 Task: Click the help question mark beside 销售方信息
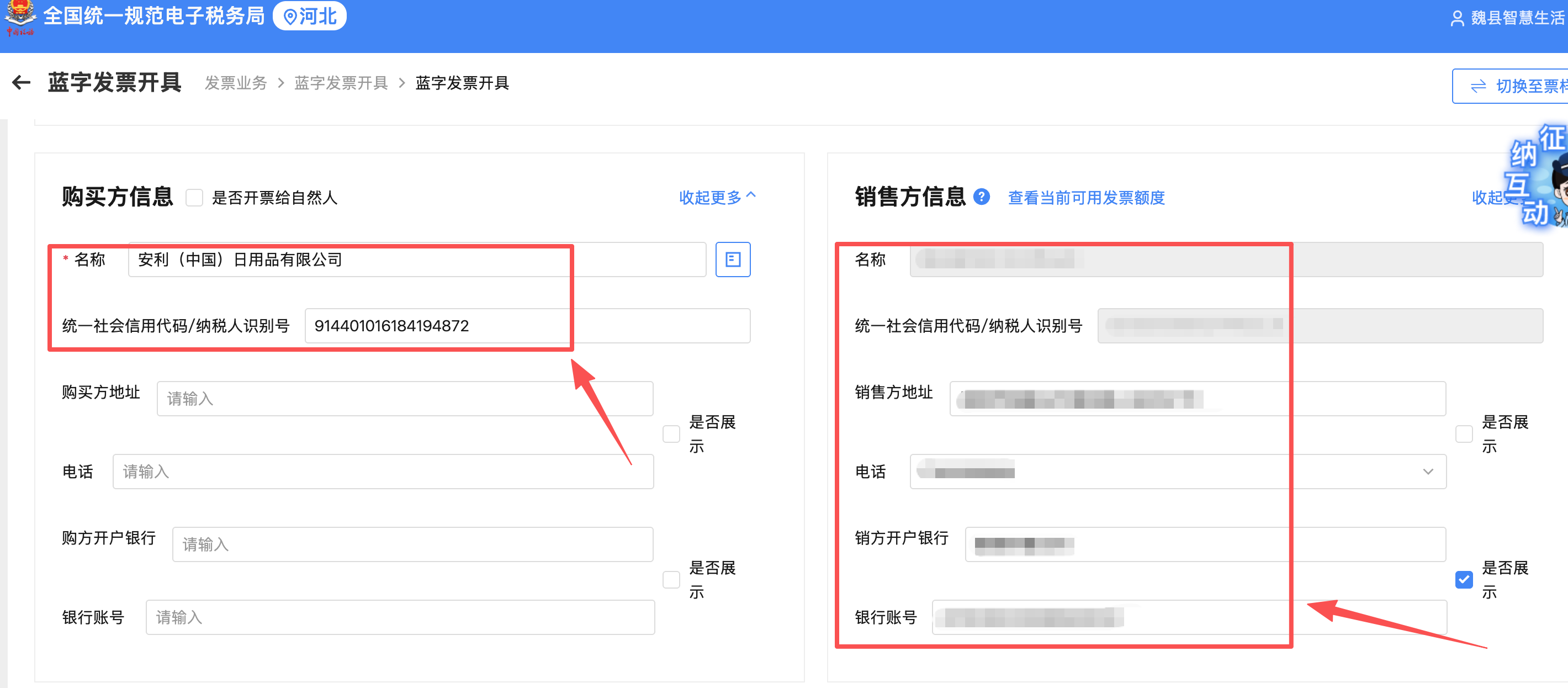[982, 197]
